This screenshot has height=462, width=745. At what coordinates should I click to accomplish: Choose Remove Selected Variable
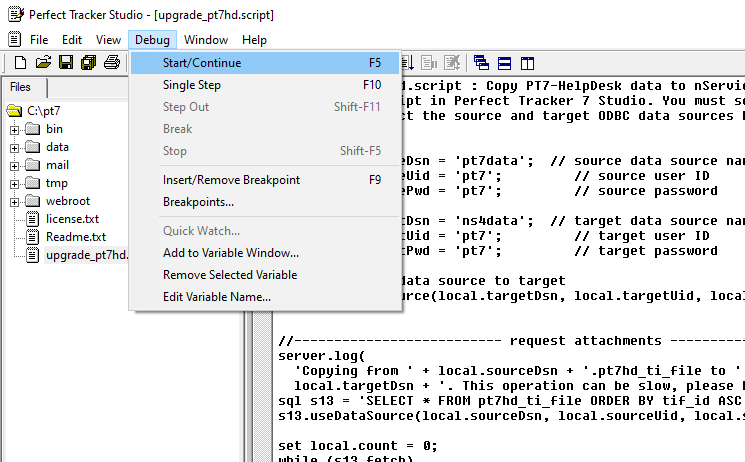pos(265,274)
